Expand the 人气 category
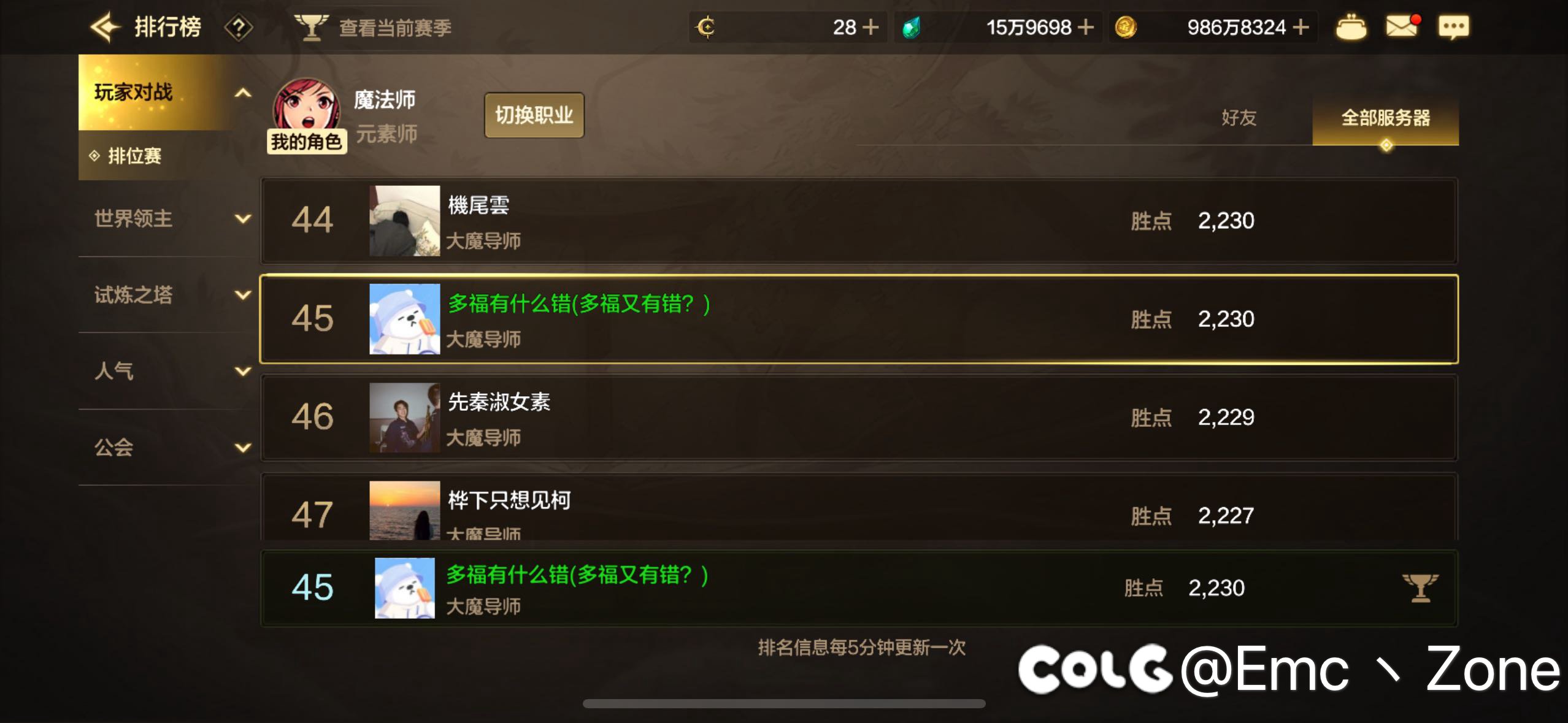 243,371
